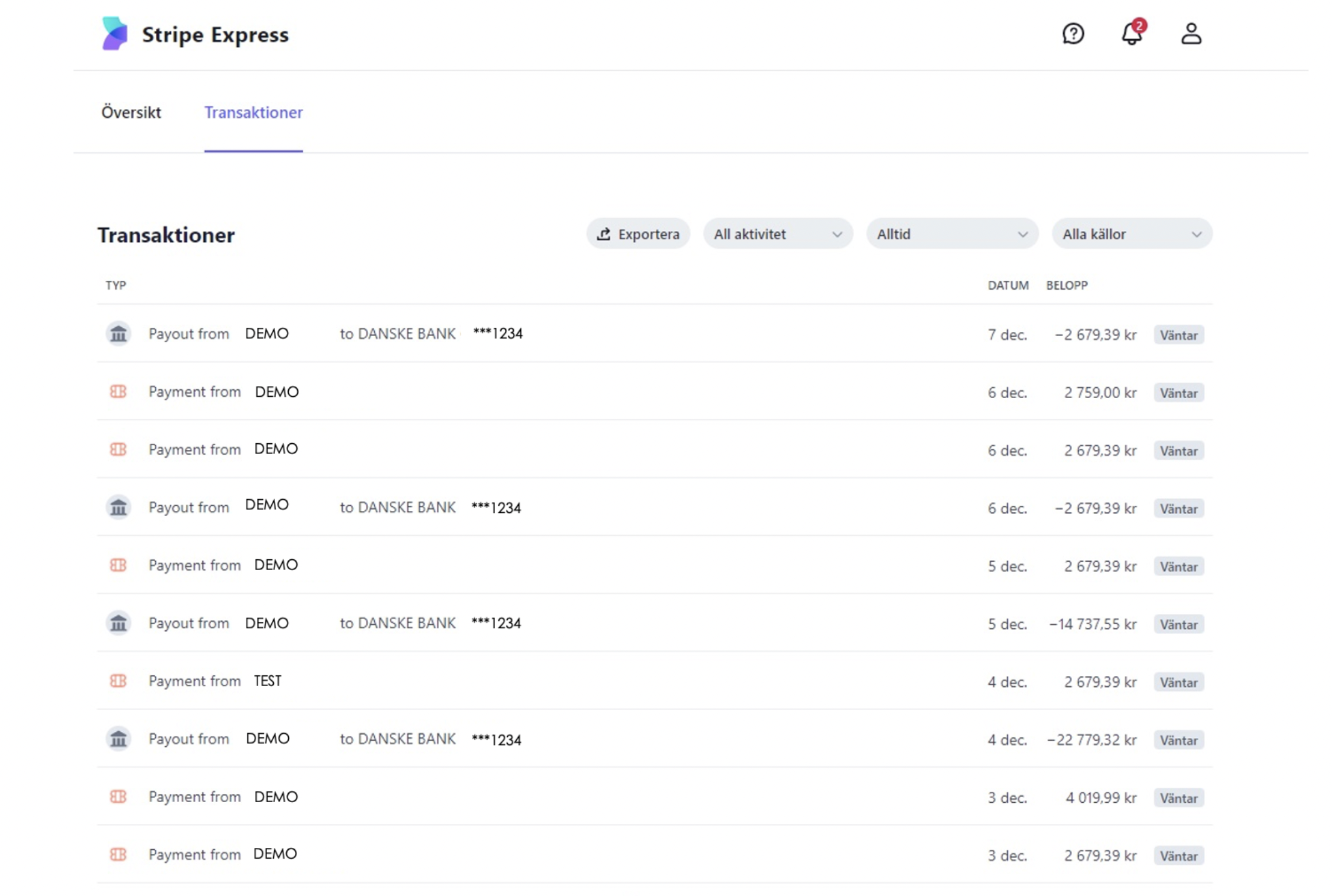Click the BELOPP column header
The image size is (1332, 896).
coord(1067,285)
